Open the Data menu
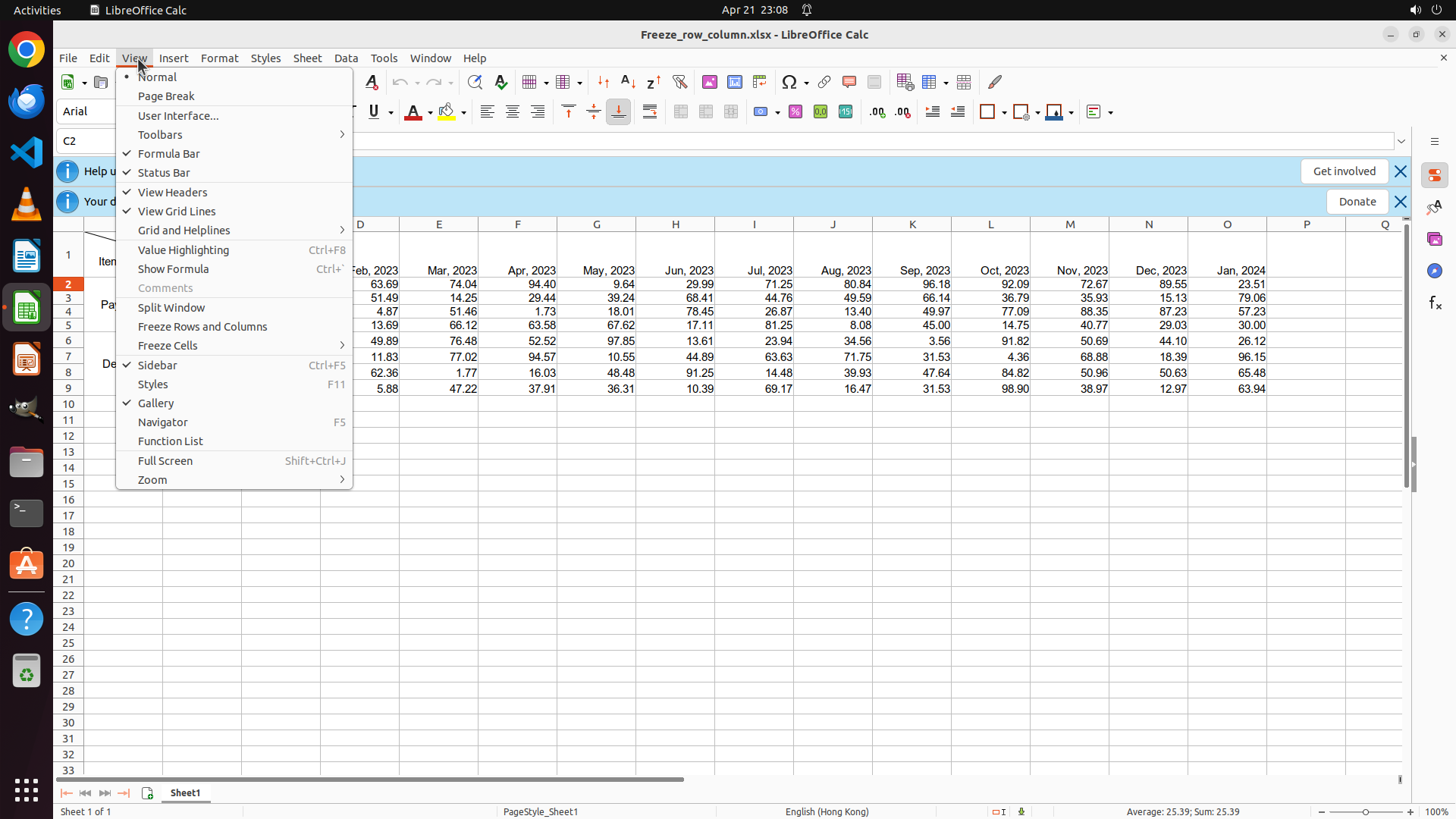This screenshot has height=819, width=1456. click(x=346, y=58)
